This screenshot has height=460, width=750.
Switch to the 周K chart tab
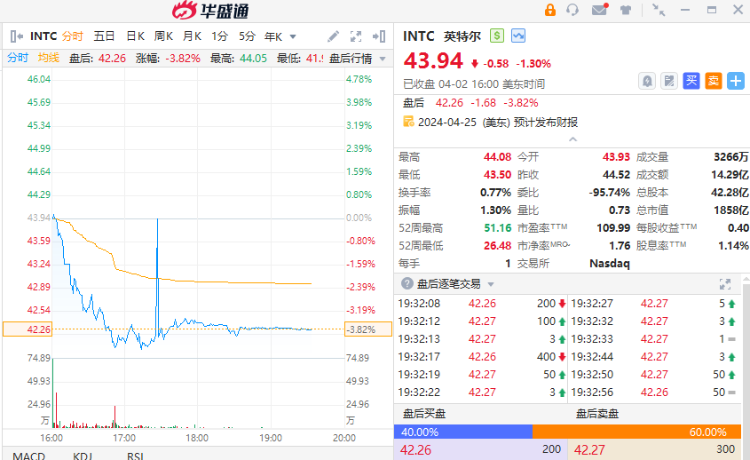coord(163,36)
